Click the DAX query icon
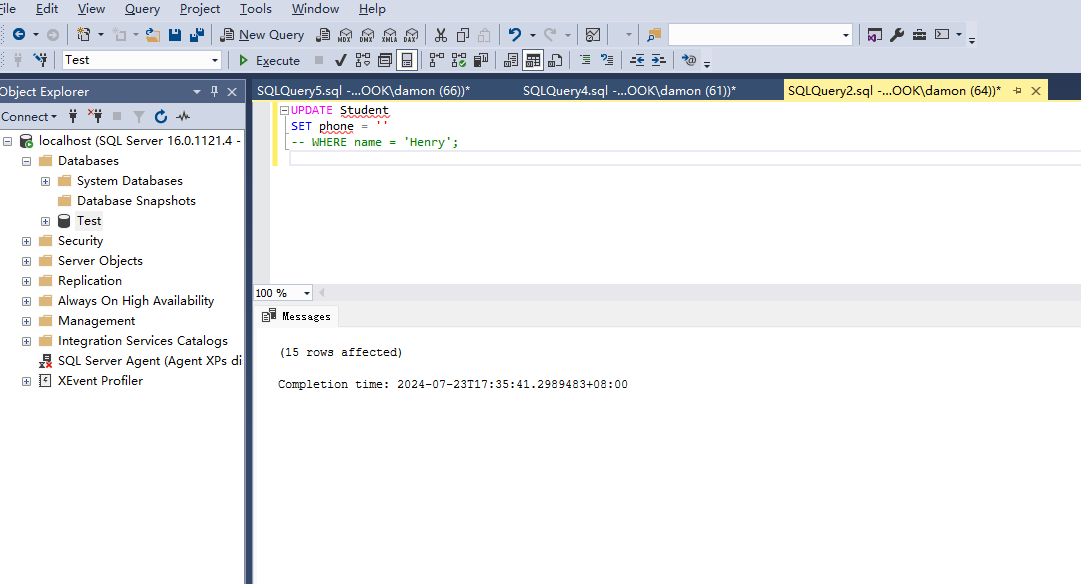Image resolution: width=1081 pixels, height=584 pixels. click(412, 34)
